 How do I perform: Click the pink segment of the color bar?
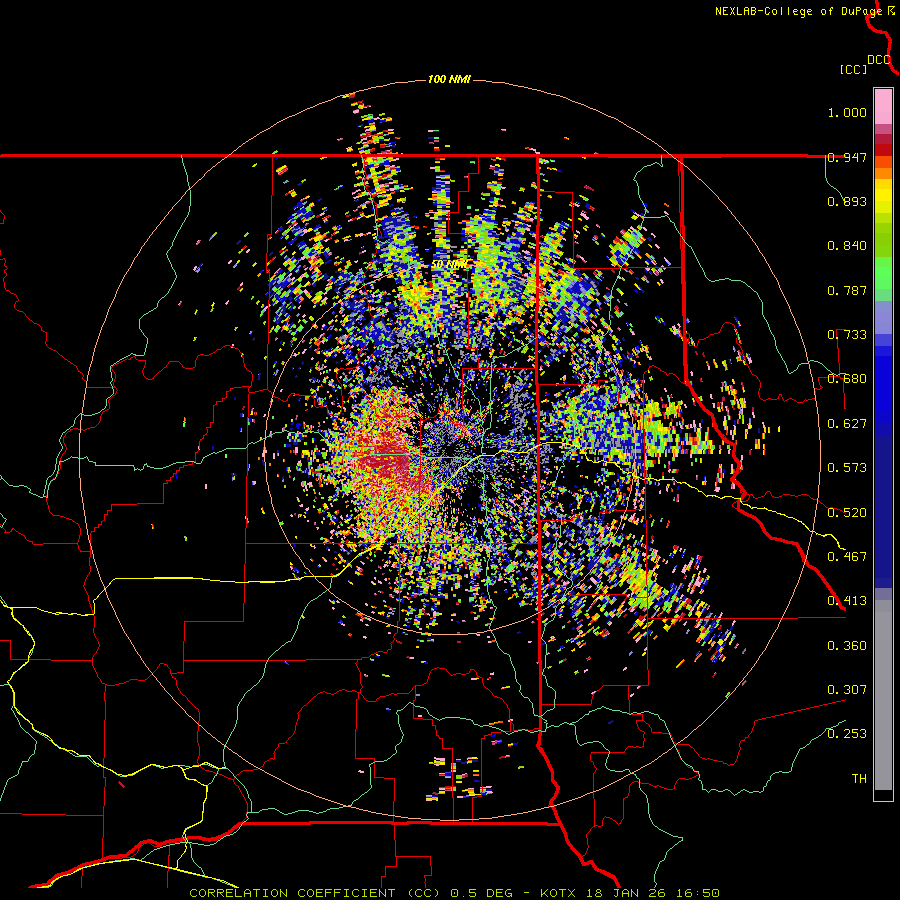[883, 107]
